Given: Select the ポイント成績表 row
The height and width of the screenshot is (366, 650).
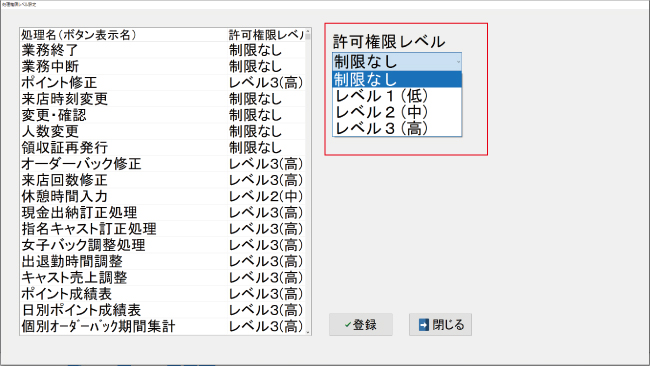Looking at the screenshot, I should point(162,294).
